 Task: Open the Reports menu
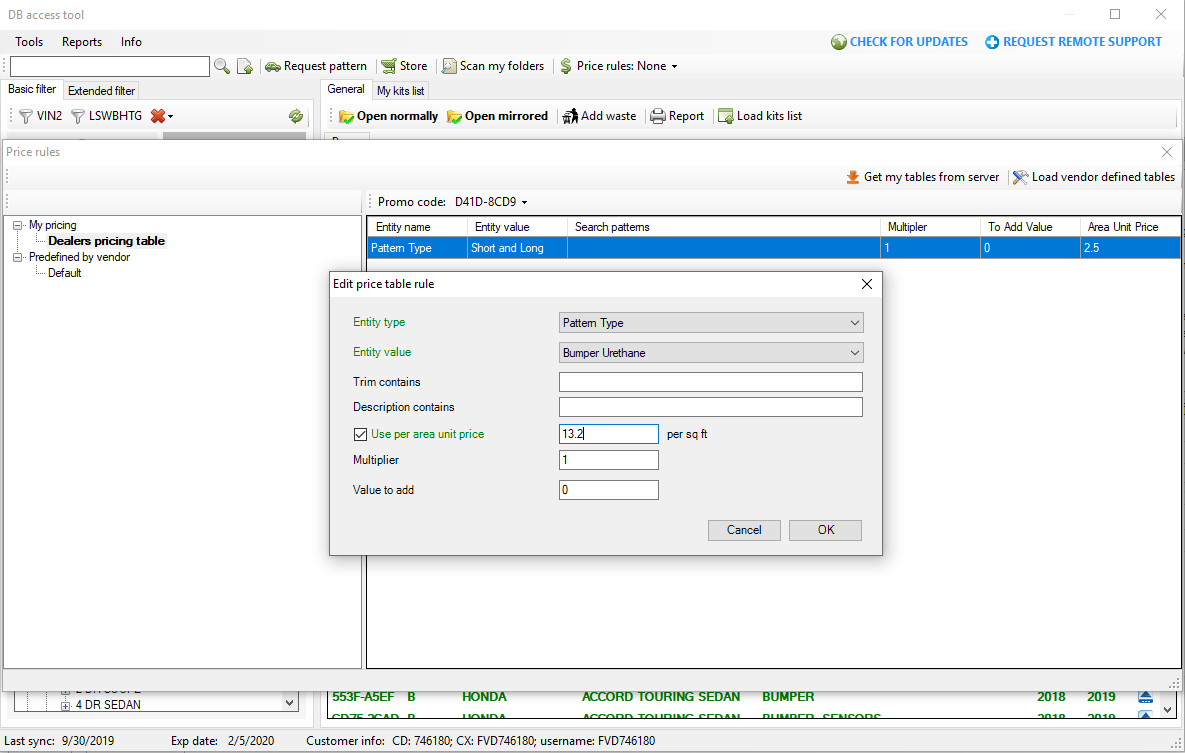(82, 42)
